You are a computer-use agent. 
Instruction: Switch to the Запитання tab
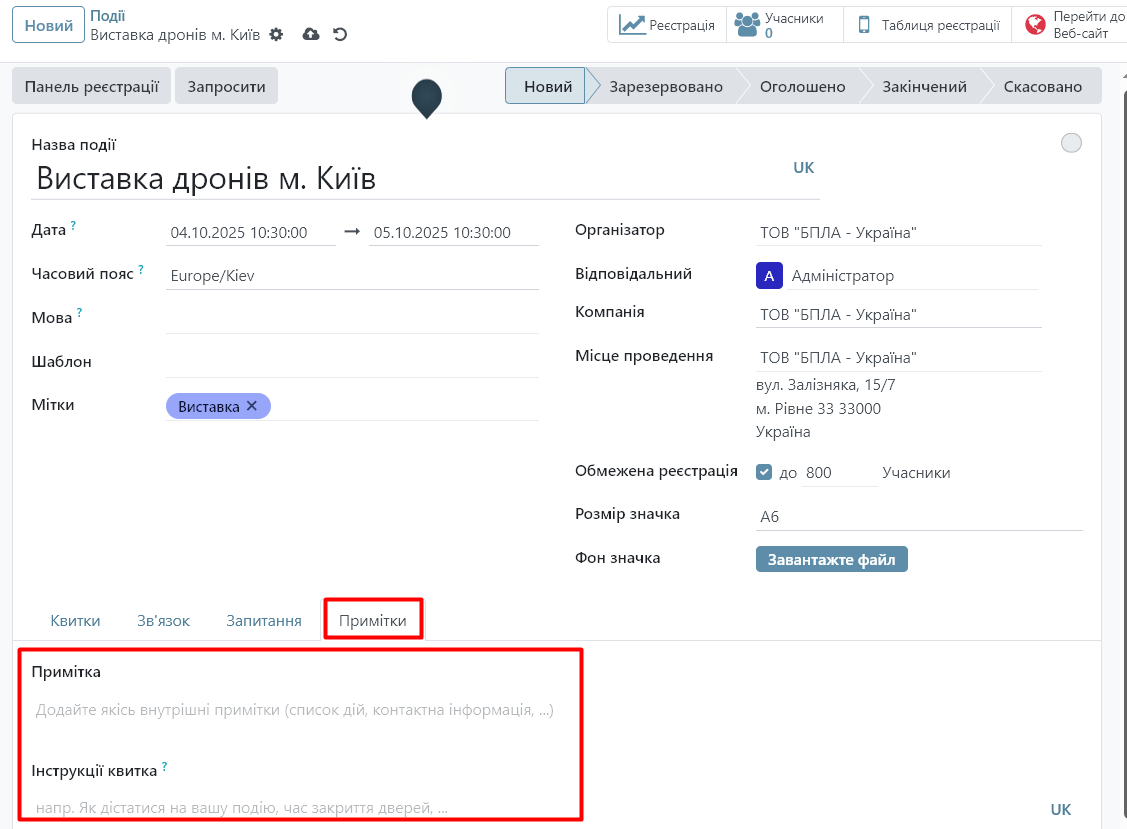coord(264,621)
